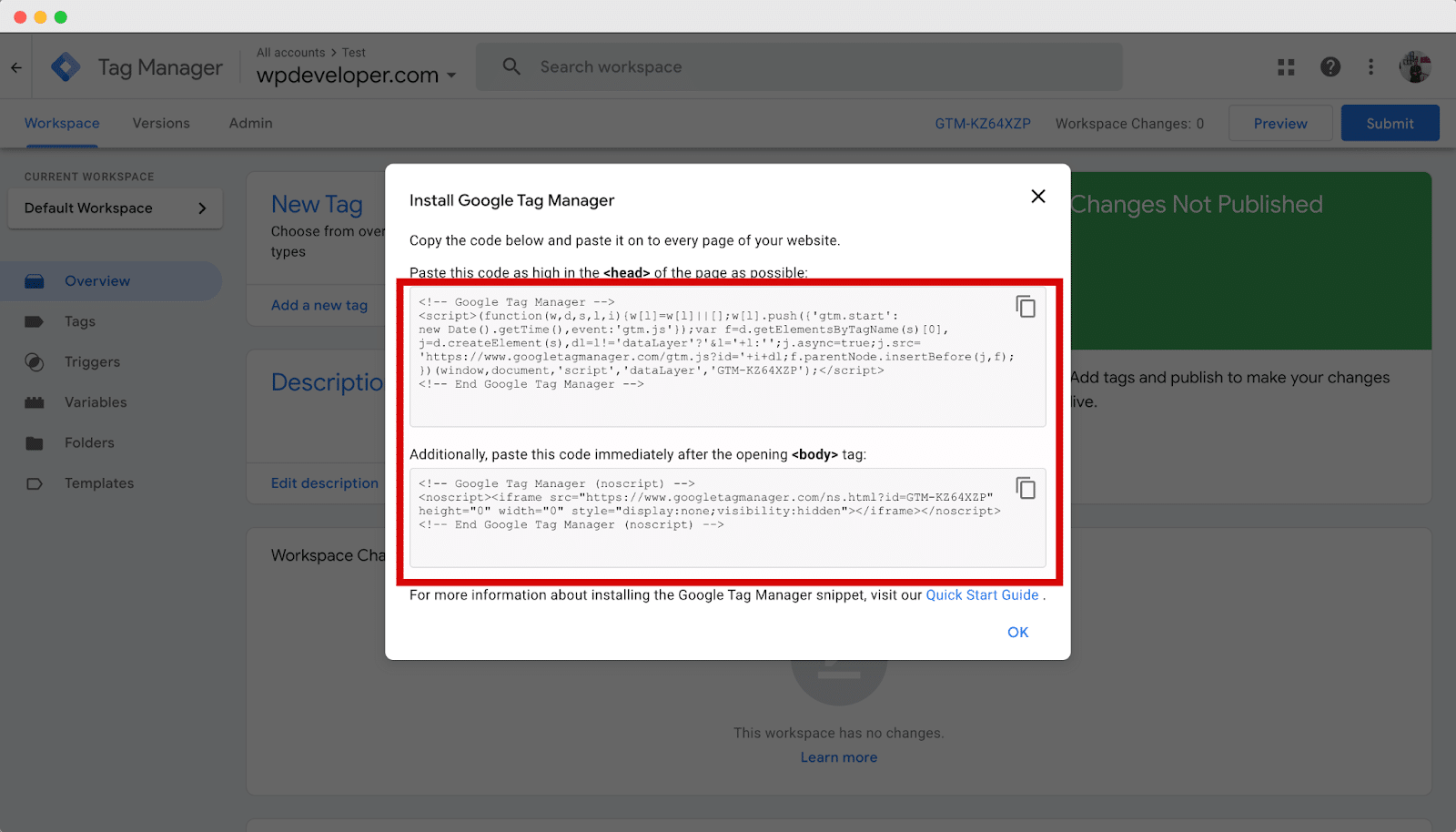The height and width of the screenshot is (832, 1456).
Task: Click the Workspace Changes: 0 text
Action: click(1129, 124)
